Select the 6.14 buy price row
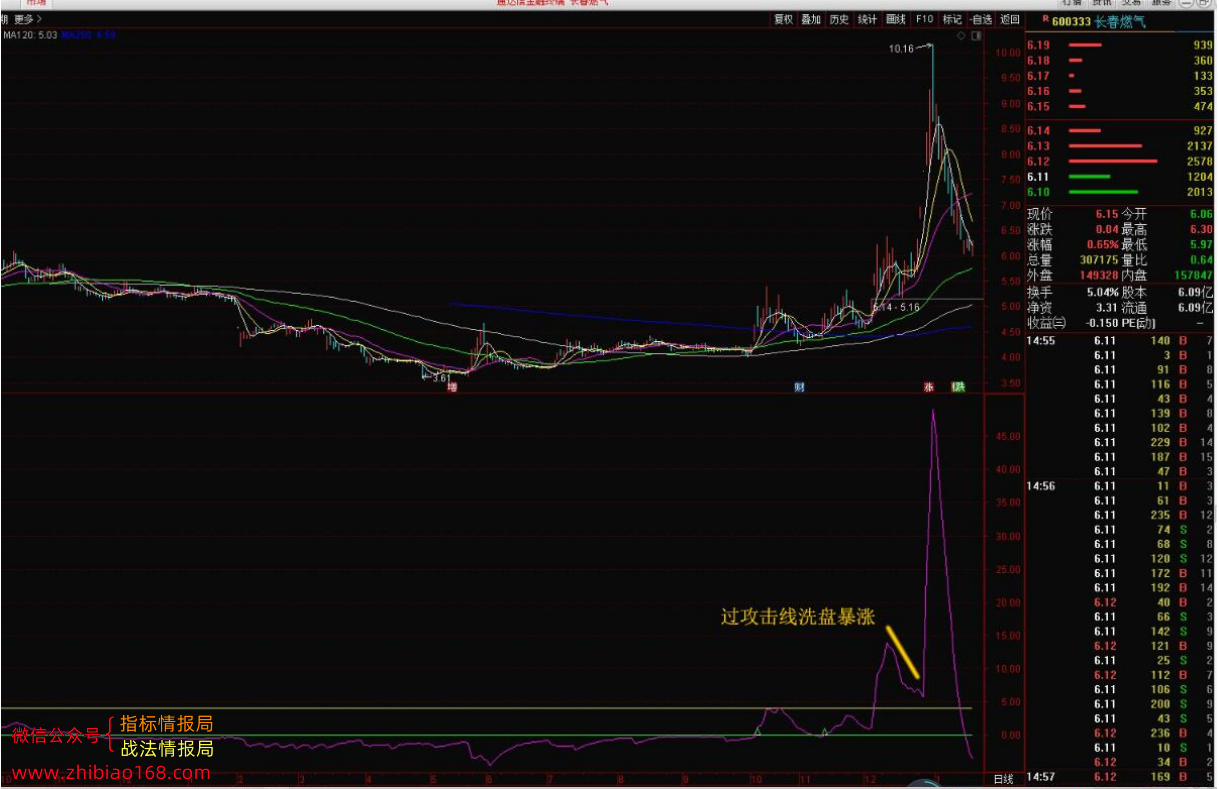The height and width of the screenshot is (789, 1219). tap(1120, 130)
